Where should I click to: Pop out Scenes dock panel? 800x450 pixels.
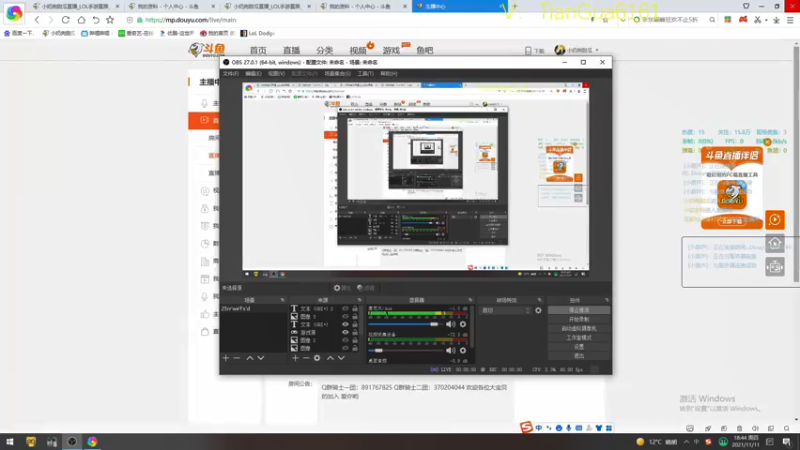coord(282,300)
